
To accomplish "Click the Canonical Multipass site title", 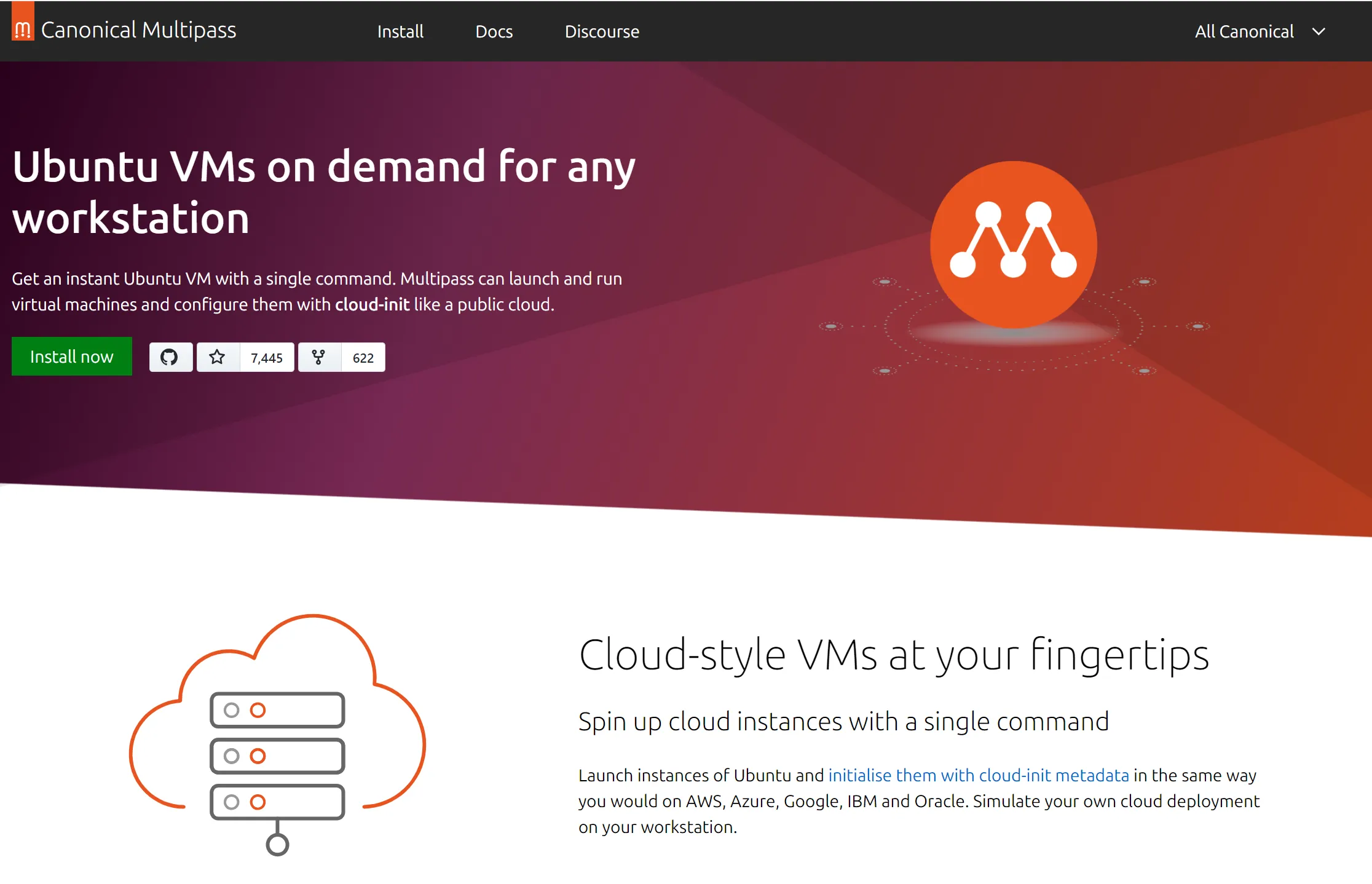I will click(138, 30).
